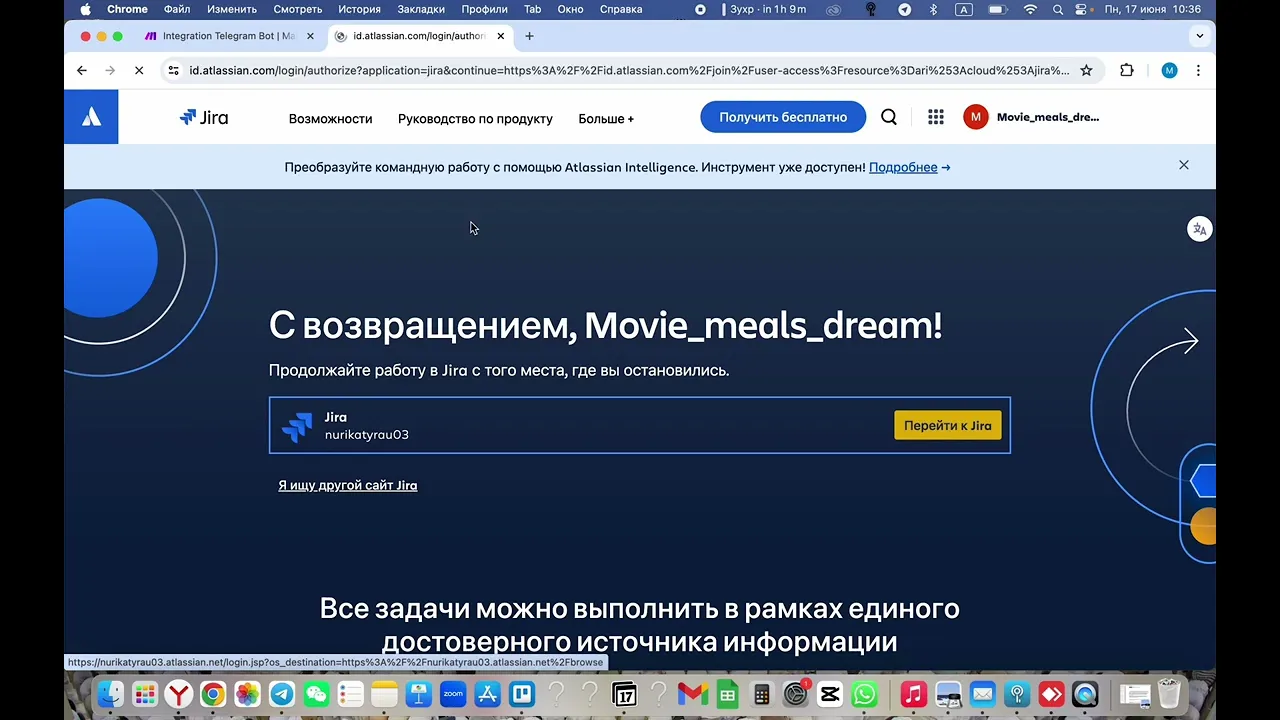
Task: Open the Apple menu
Action: pyautogui.click(x=85, y=9)
